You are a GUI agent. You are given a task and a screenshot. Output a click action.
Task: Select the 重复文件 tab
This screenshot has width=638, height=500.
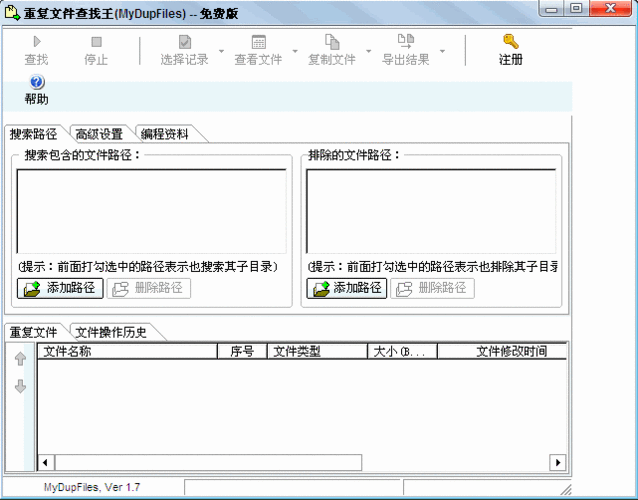point(33,332)
